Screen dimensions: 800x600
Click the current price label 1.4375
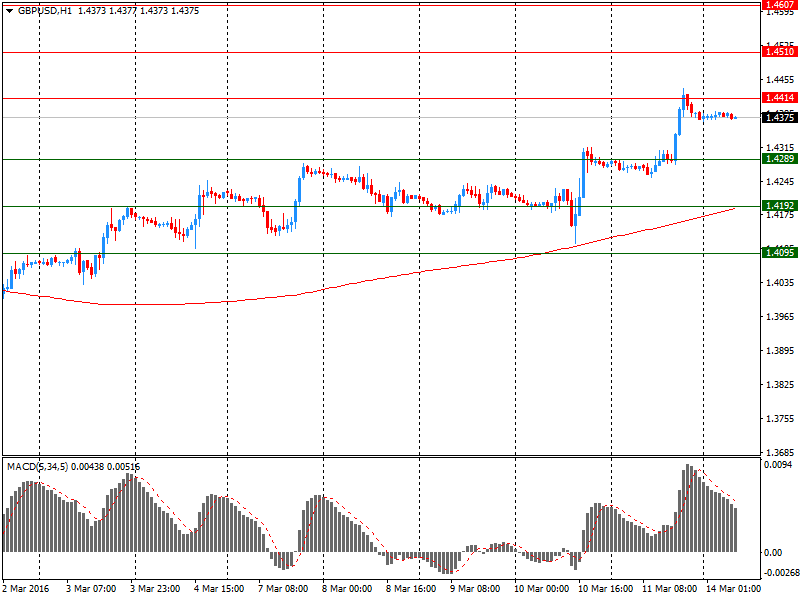pyautogui.click(x=780, y=118)
